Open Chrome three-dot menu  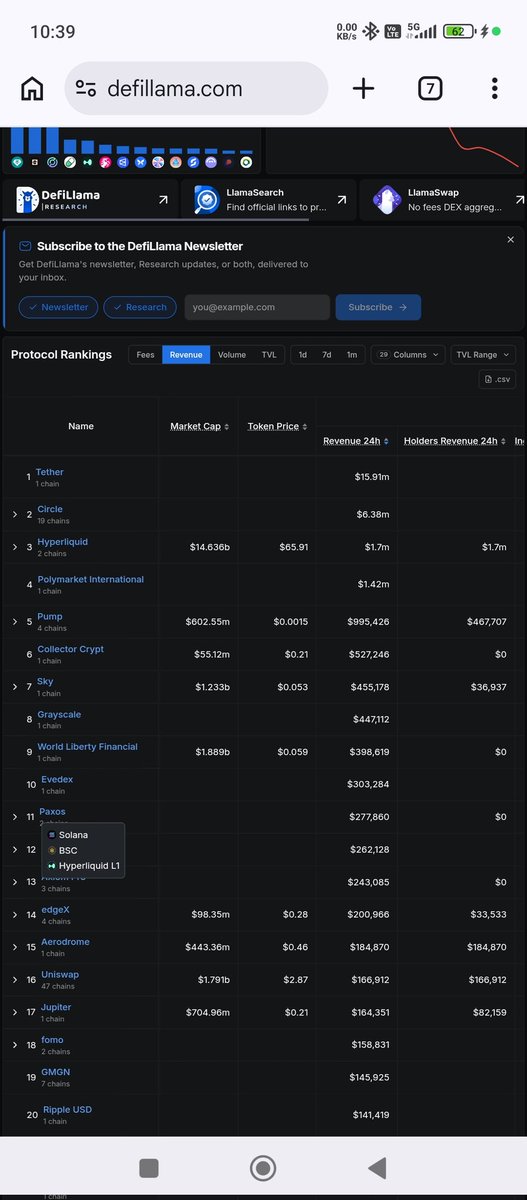coord(494,88)
